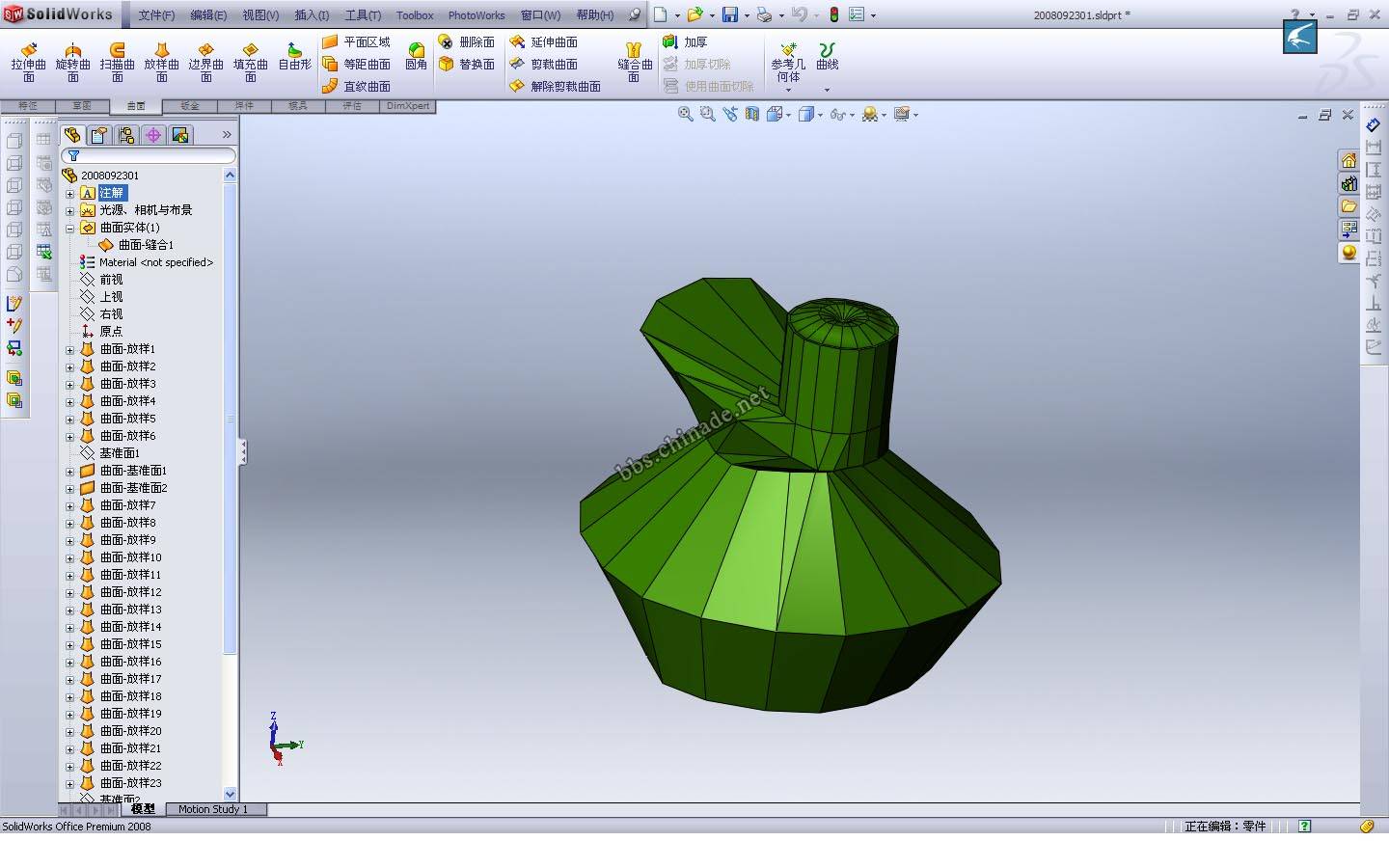Pick the 边界曲面 boundary surface tool
Image resolution: width=1389 pixels, height=868 pixels.
click(x=206, y=62)
